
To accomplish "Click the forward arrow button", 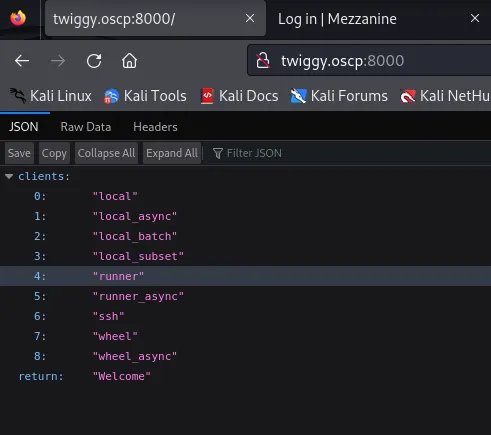I will [x=58, y=61].
